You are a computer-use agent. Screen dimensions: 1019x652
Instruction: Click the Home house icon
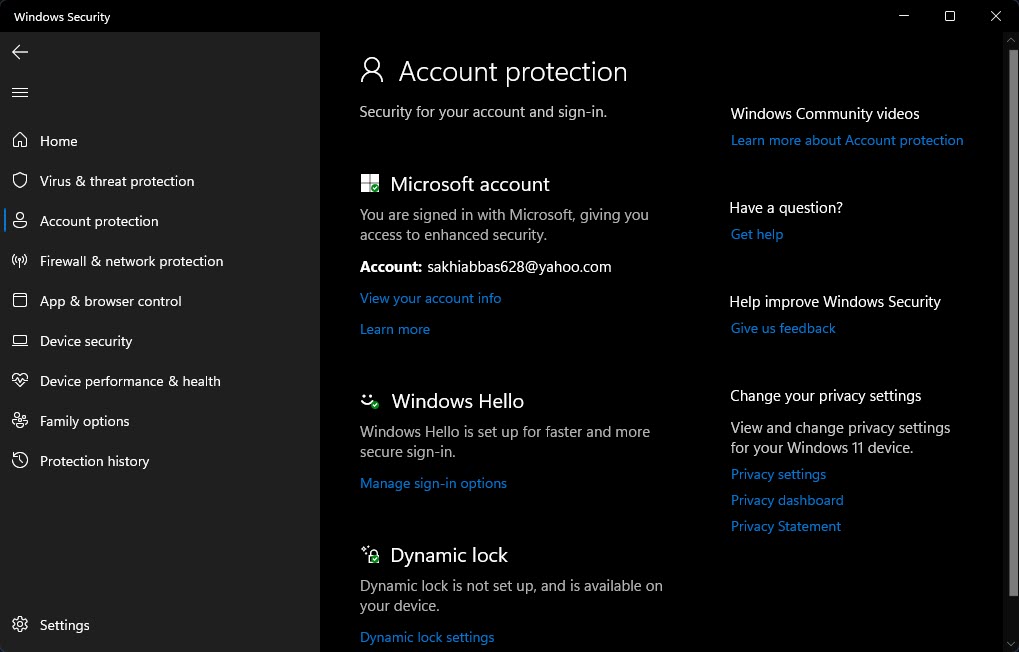20,140
